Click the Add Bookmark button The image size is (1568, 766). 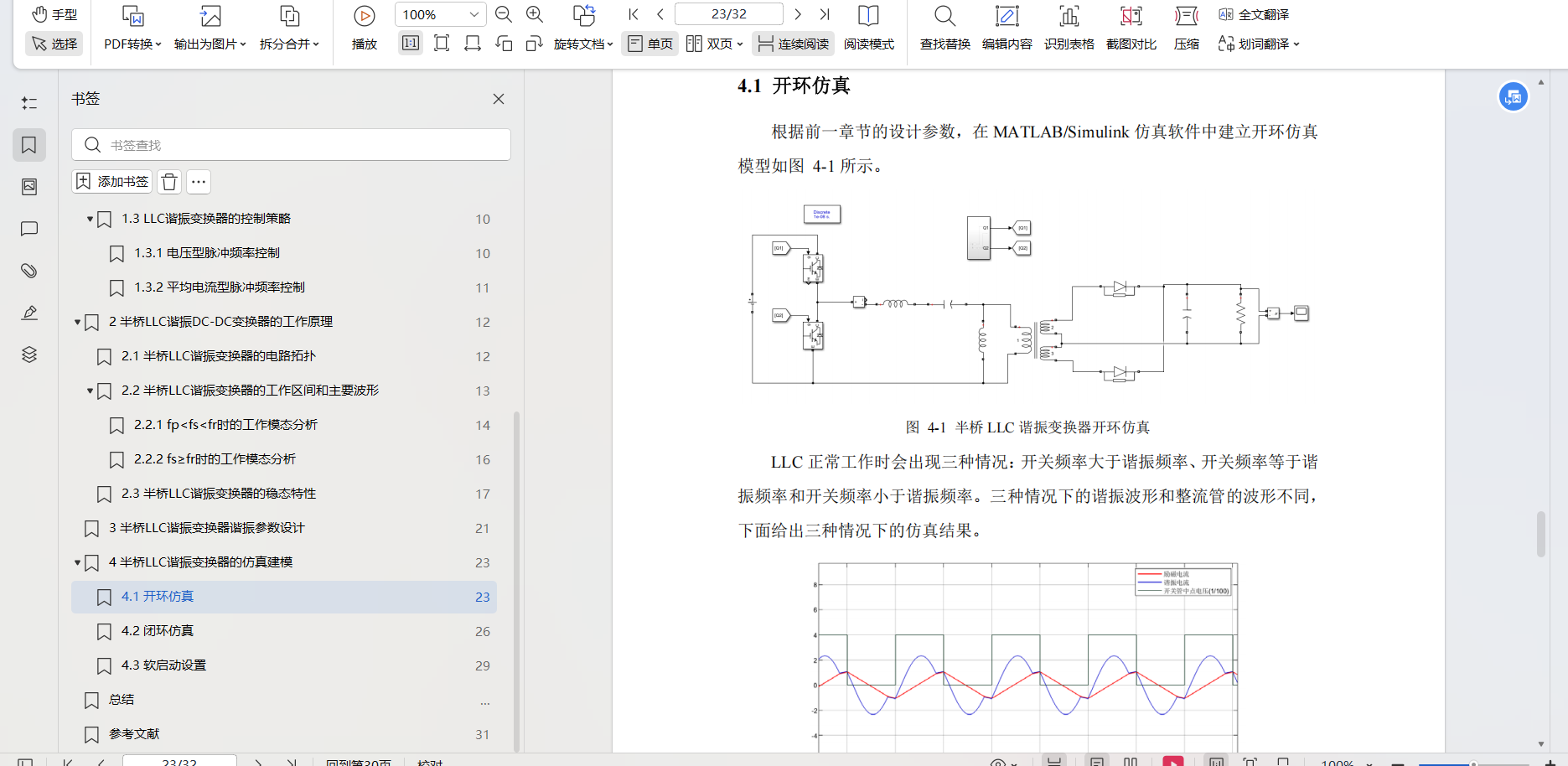click(x=112, y=182)
